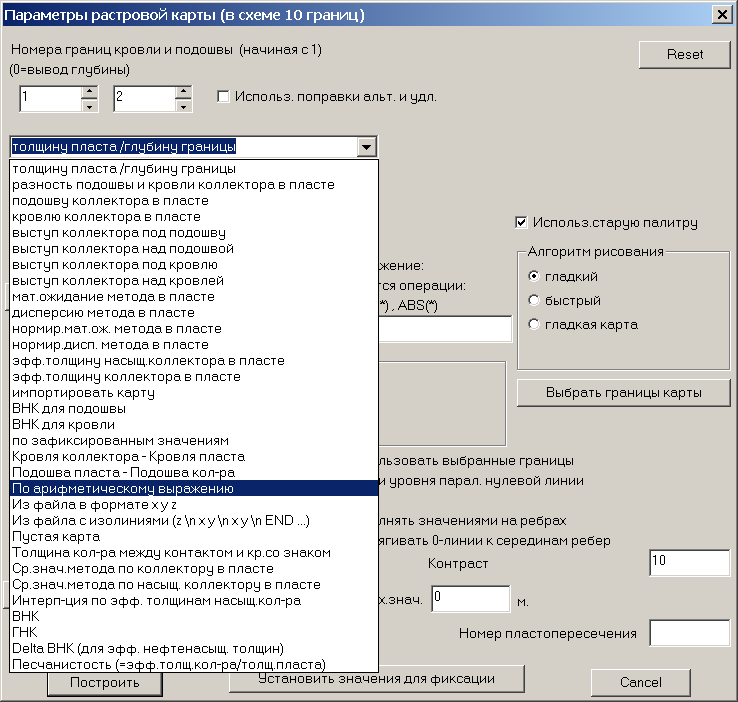Screen dimensions: 738x702
Task: Select the standalone 'ВНК' option
Action: [x=194, y=616]
